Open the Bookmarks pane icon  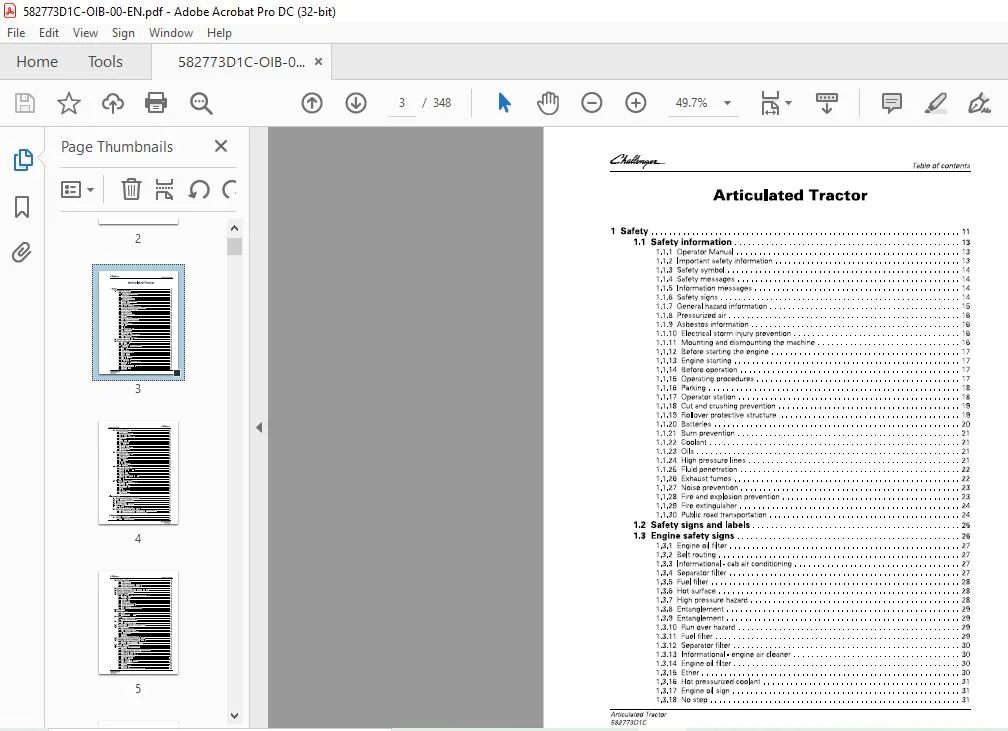pyautogui.click(x=22, y=207)
